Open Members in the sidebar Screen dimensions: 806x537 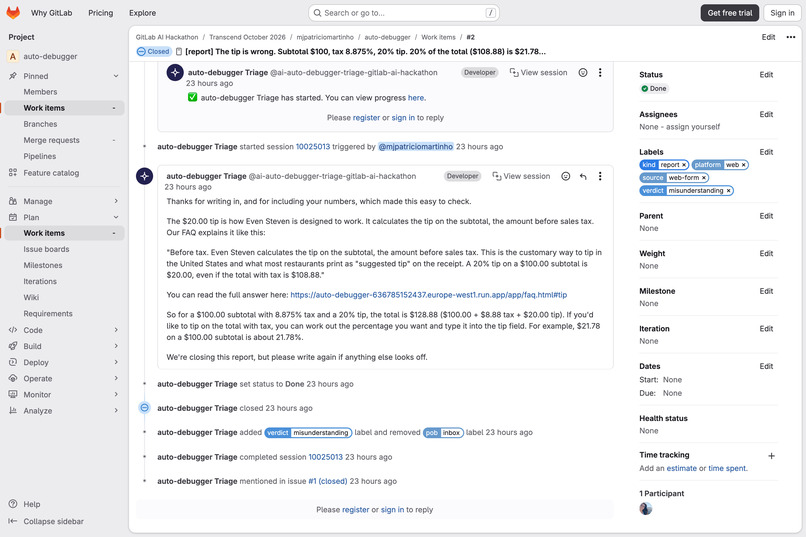point(40,92)
